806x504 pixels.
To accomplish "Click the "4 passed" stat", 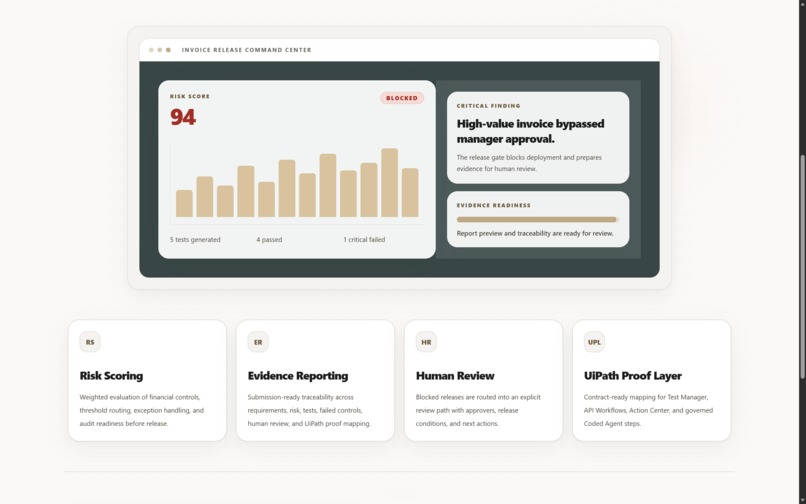I will click(x=269, y=240).
